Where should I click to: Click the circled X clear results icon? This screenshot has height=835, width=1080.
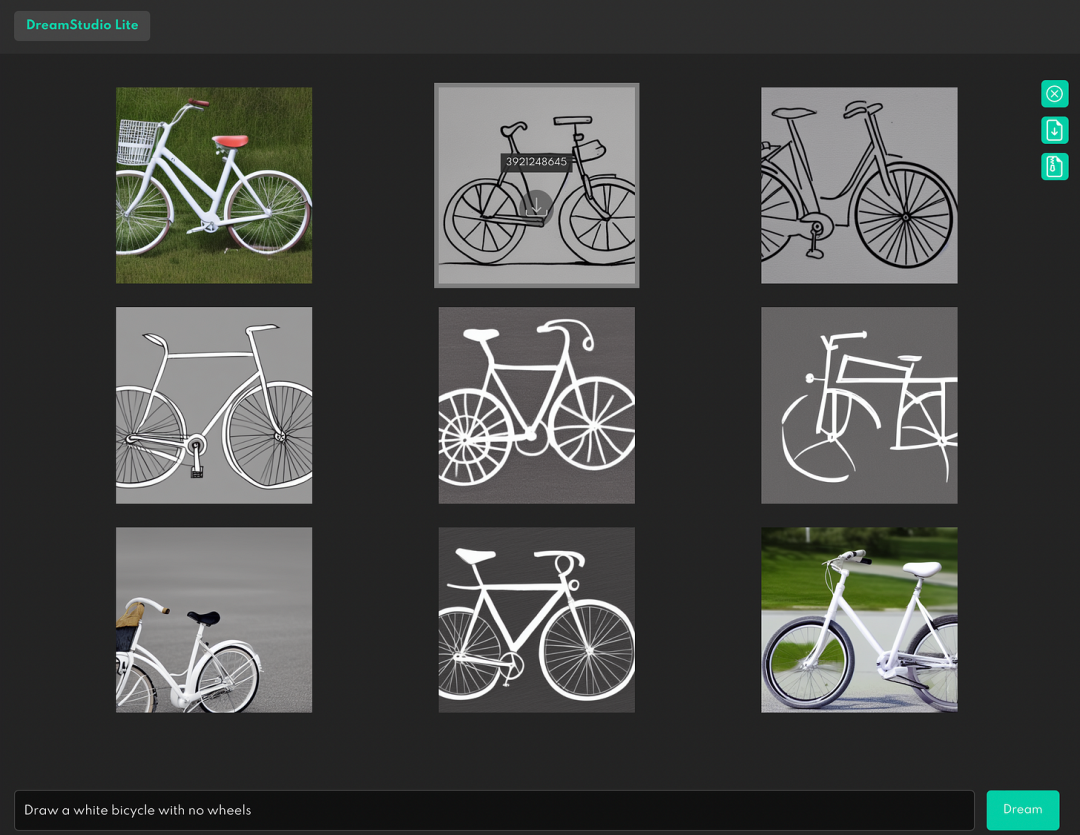[1054, 94]
